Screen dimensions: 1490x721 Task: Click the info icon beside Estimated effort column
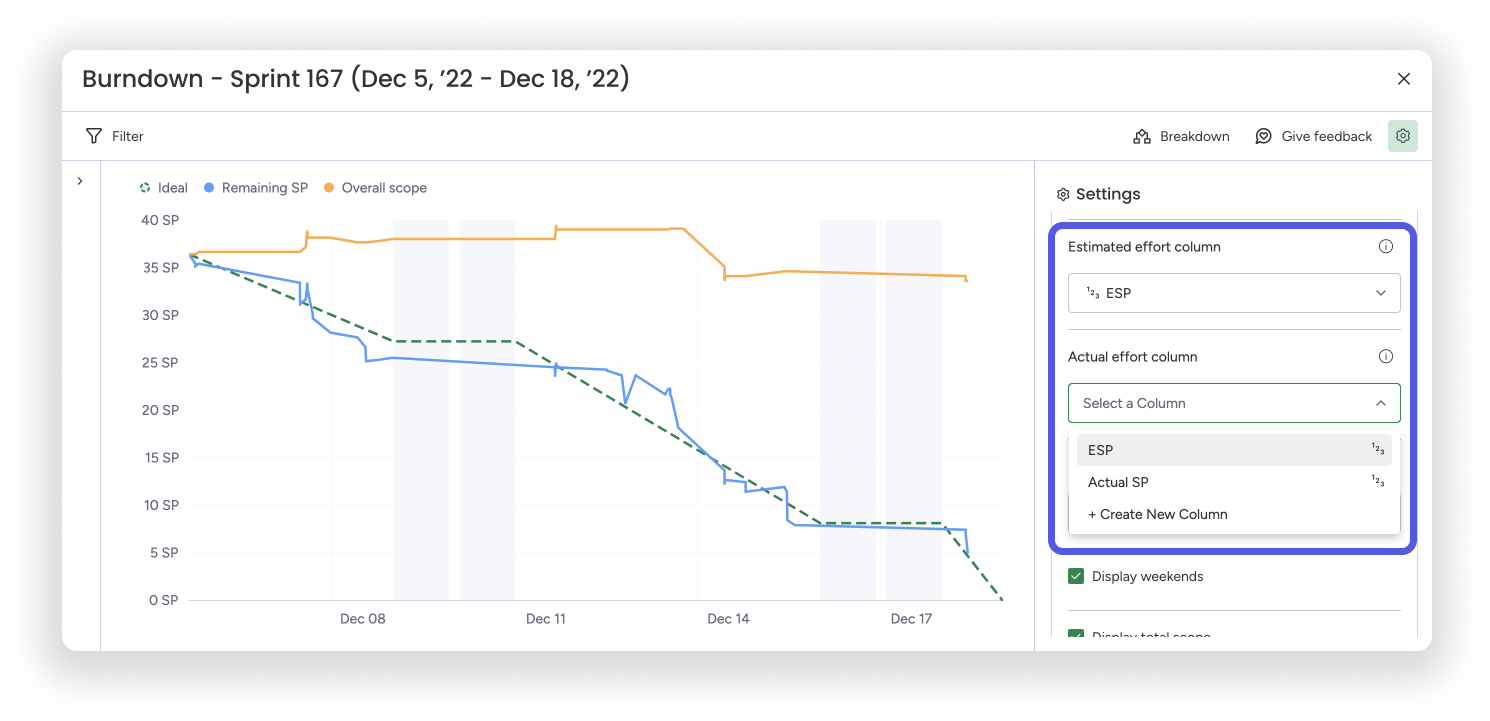click(1386, 246)
